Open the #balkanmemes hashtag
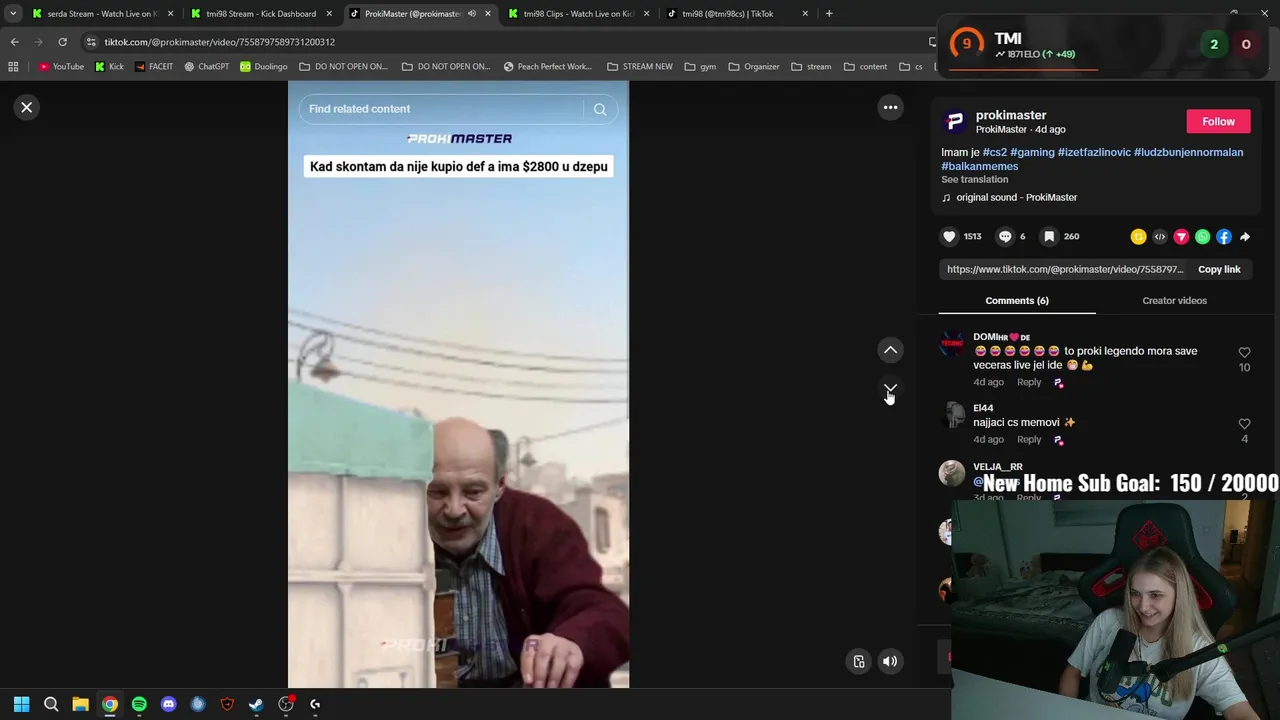The image size is (1280, 720). pyautogui.click(x=979, y=166)
